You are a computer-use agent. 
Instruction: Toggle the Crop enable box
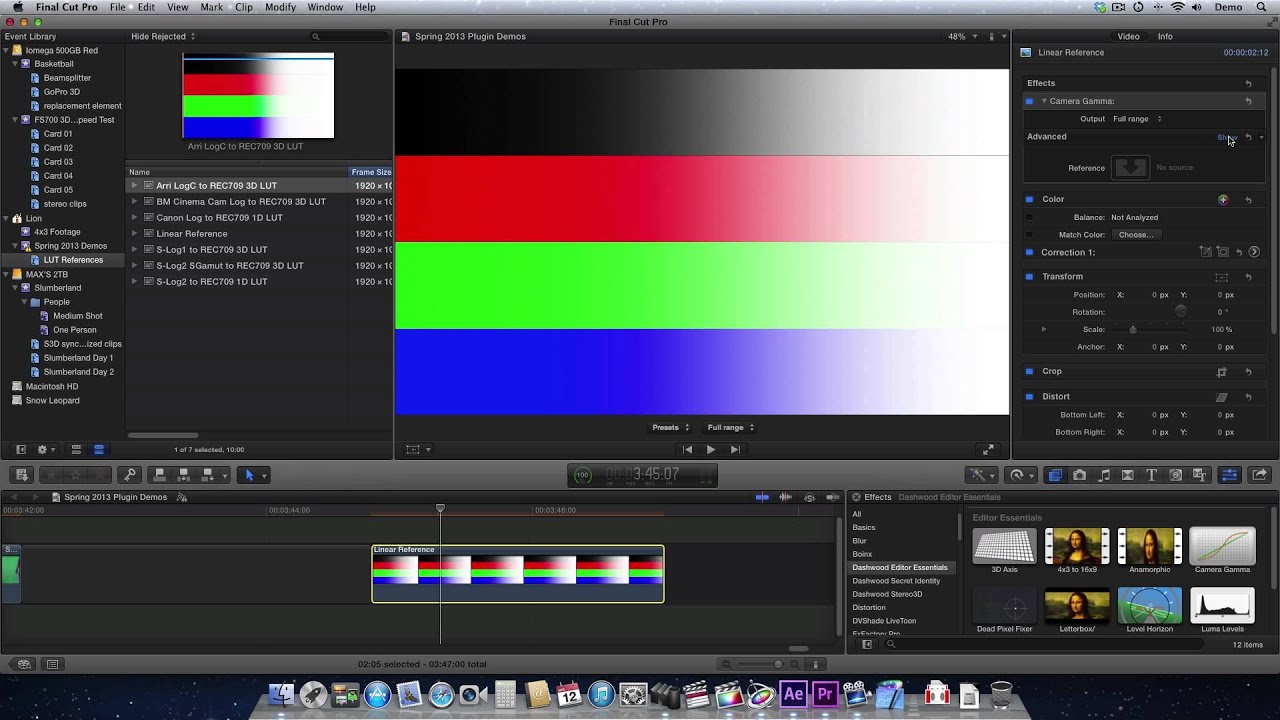(x=1029, y=371)
